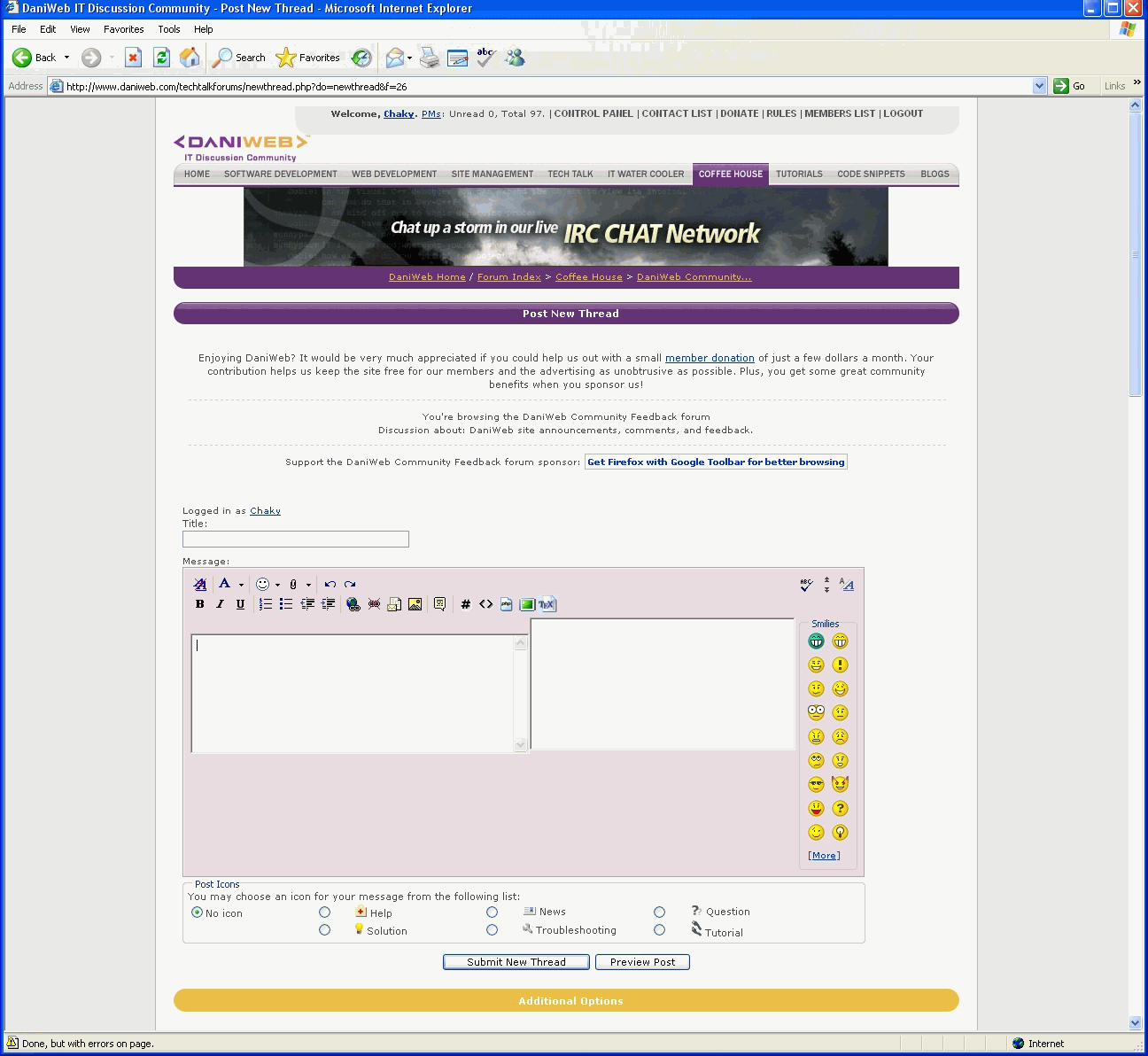The width and height of the screenshot is (1148, 1056).
Task: Open the browser History icon
Action: 361,58
